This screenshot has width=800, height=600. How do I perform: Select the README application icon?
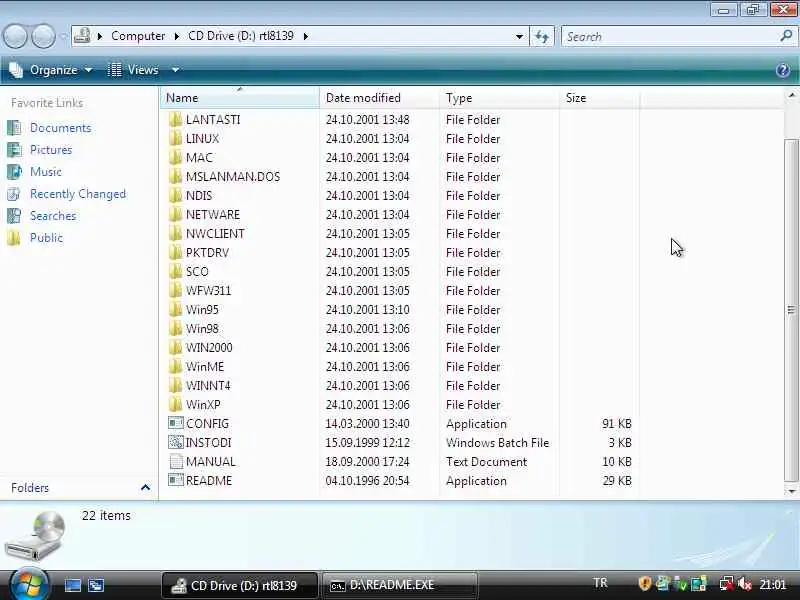[176, 480]
